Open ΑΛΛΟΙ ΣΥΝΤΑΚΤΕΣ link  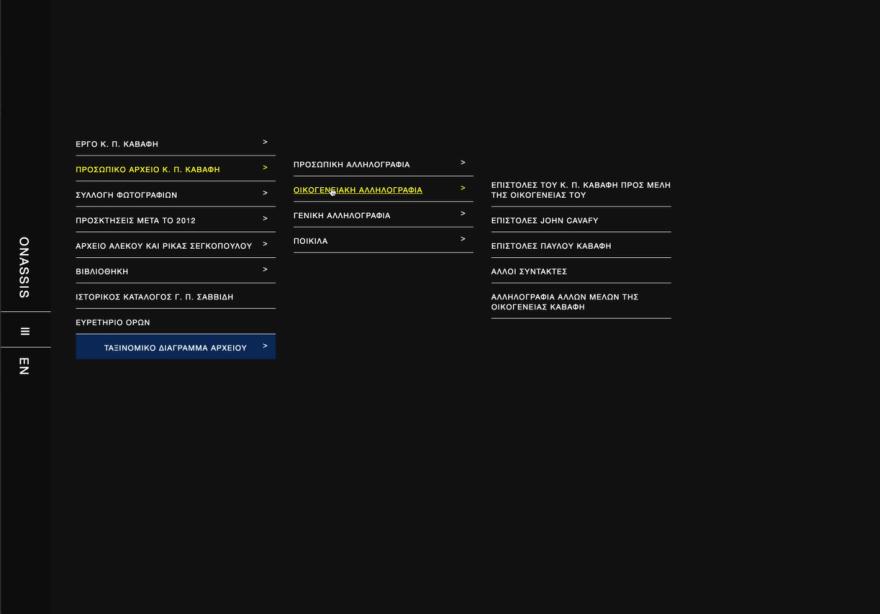tap(529, 272)
